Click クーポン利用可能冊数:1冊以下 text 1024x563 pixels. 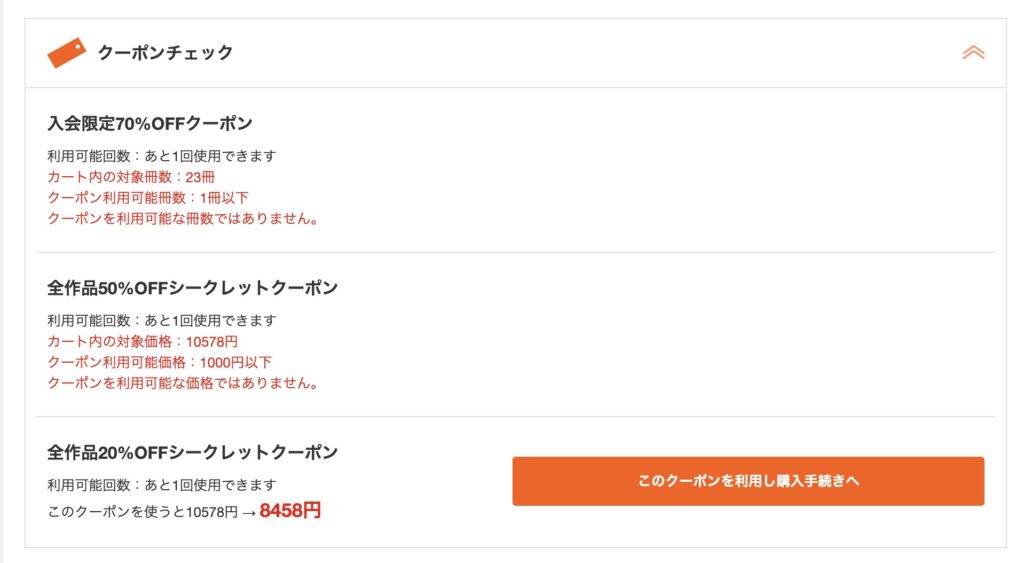tap(148, 198)
